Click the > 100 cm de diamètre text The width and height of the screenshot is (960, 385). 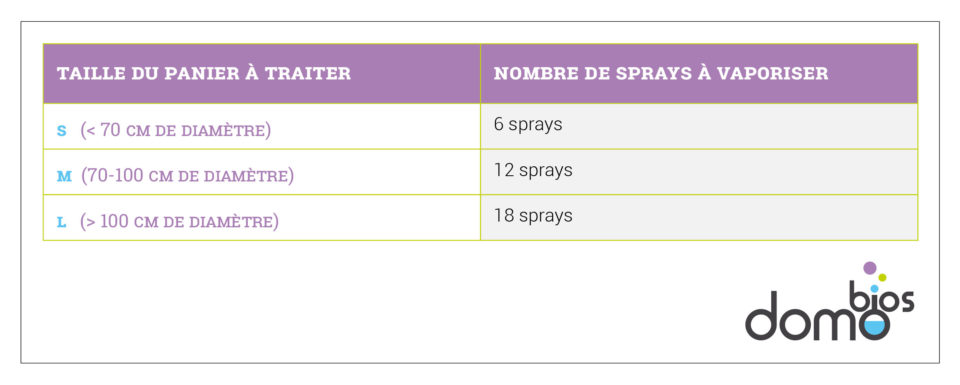pyautogui.click(x=179, y=222)
